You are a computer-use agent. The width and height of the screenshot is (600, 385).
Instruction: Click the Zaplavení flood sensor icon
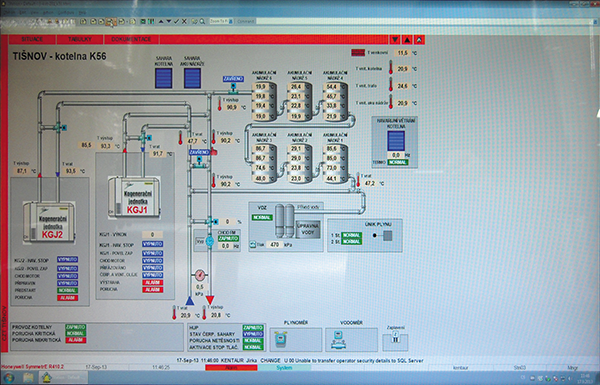click(395, 338)
